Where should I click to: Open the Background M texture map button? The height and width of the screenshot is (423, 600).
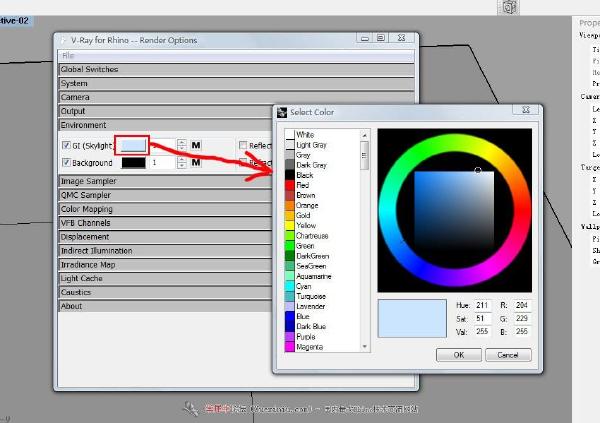[196, 163]
